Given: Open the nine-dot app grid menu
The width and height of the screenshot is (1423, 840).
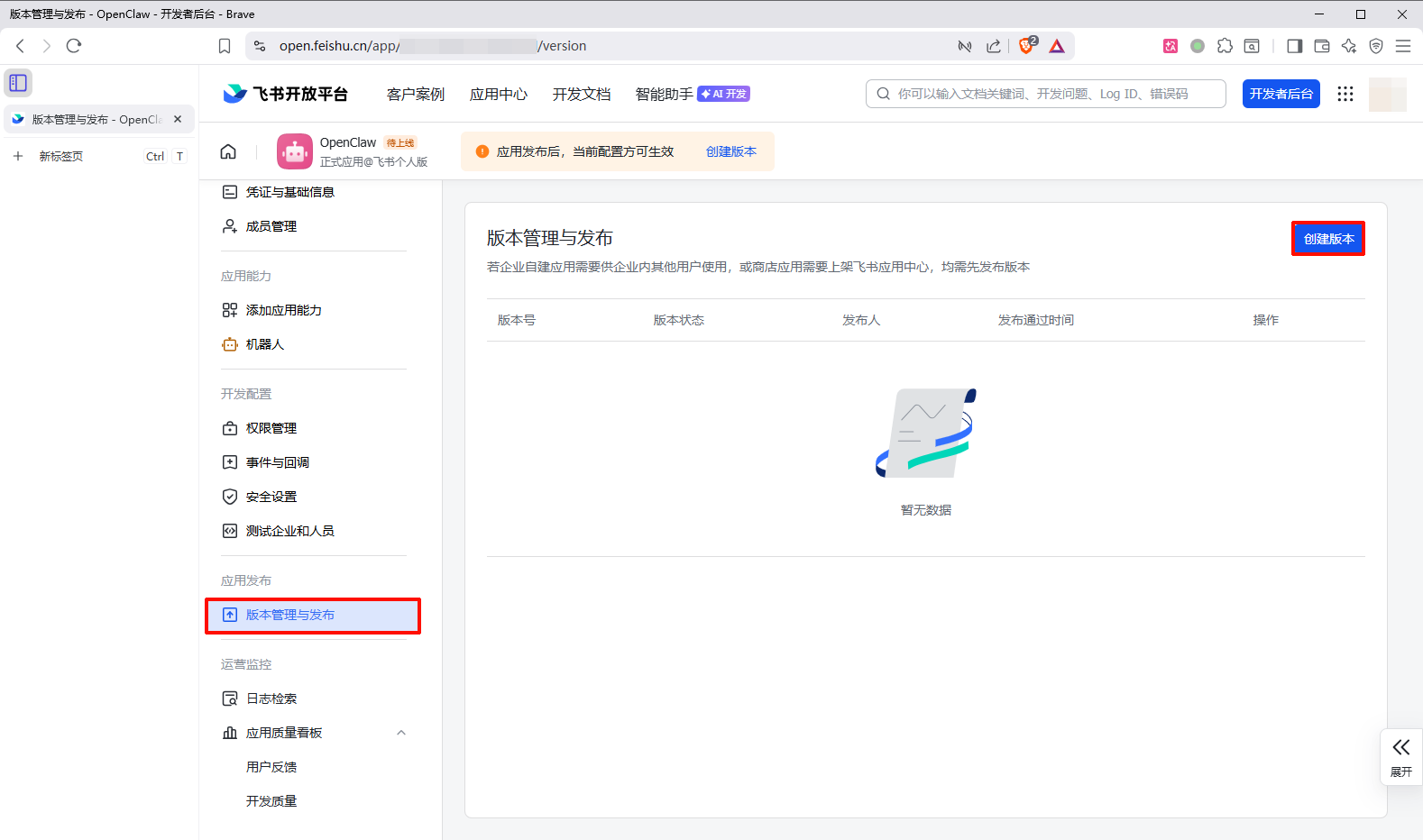Looking at the screenshot, I should 1345,94.
